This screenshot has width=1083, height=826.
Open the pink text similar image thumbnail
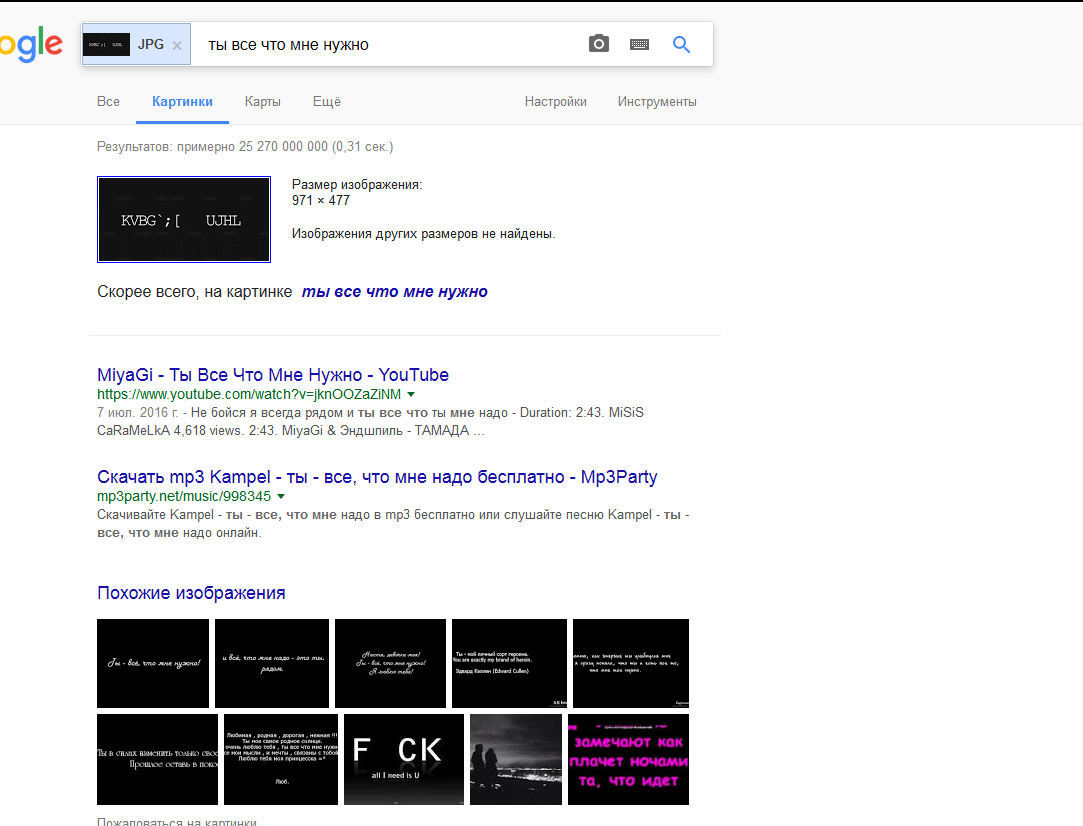pos(629,760)
